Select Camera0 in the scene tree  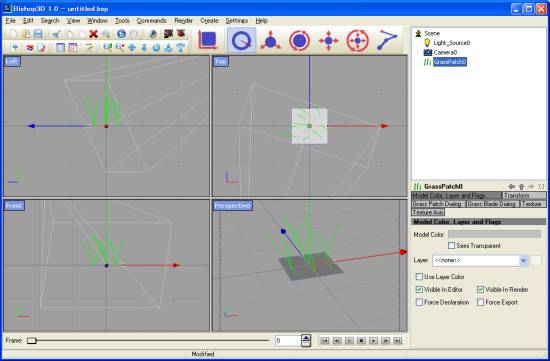coord(445,52)
